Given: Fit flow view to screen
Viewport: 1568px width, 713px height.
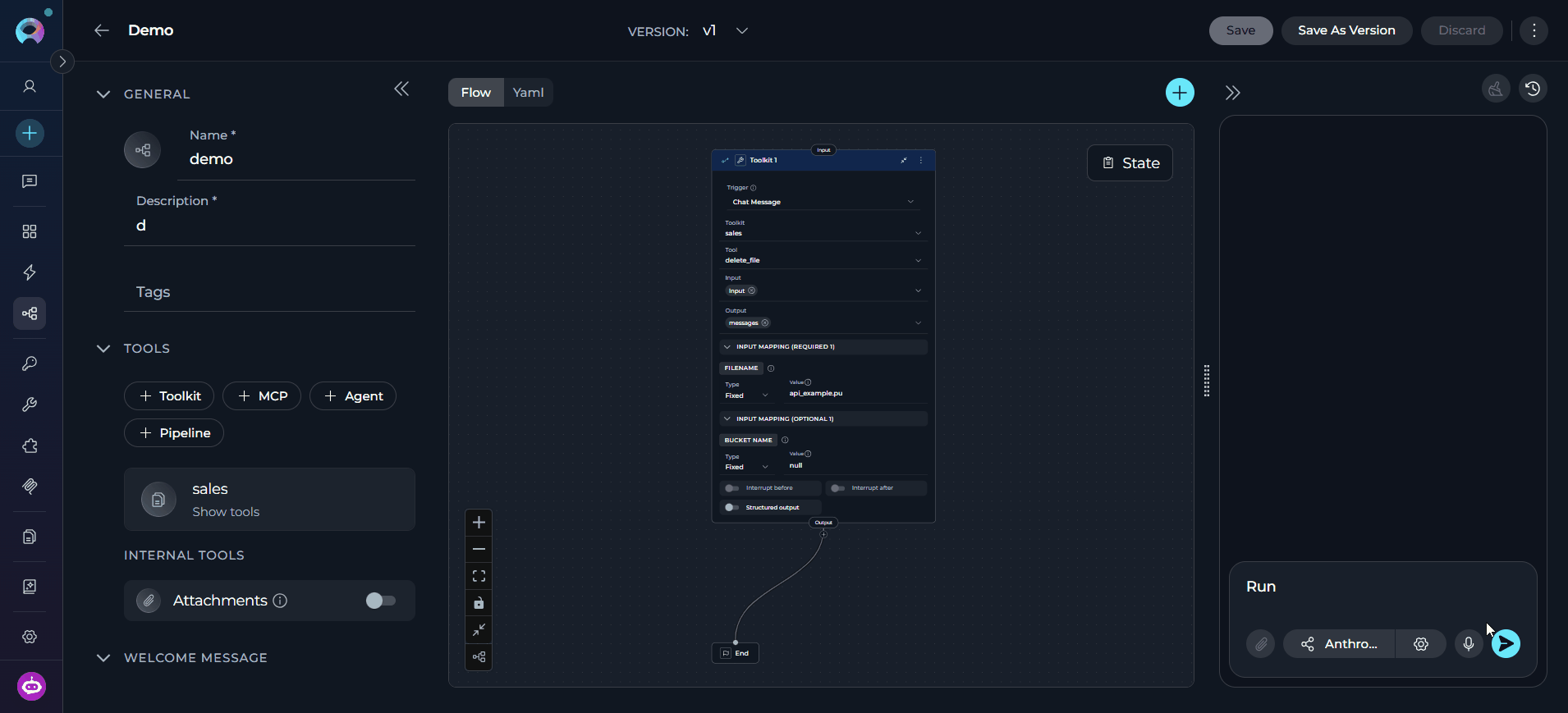Looking at the screenshot, I should [479, 576].
